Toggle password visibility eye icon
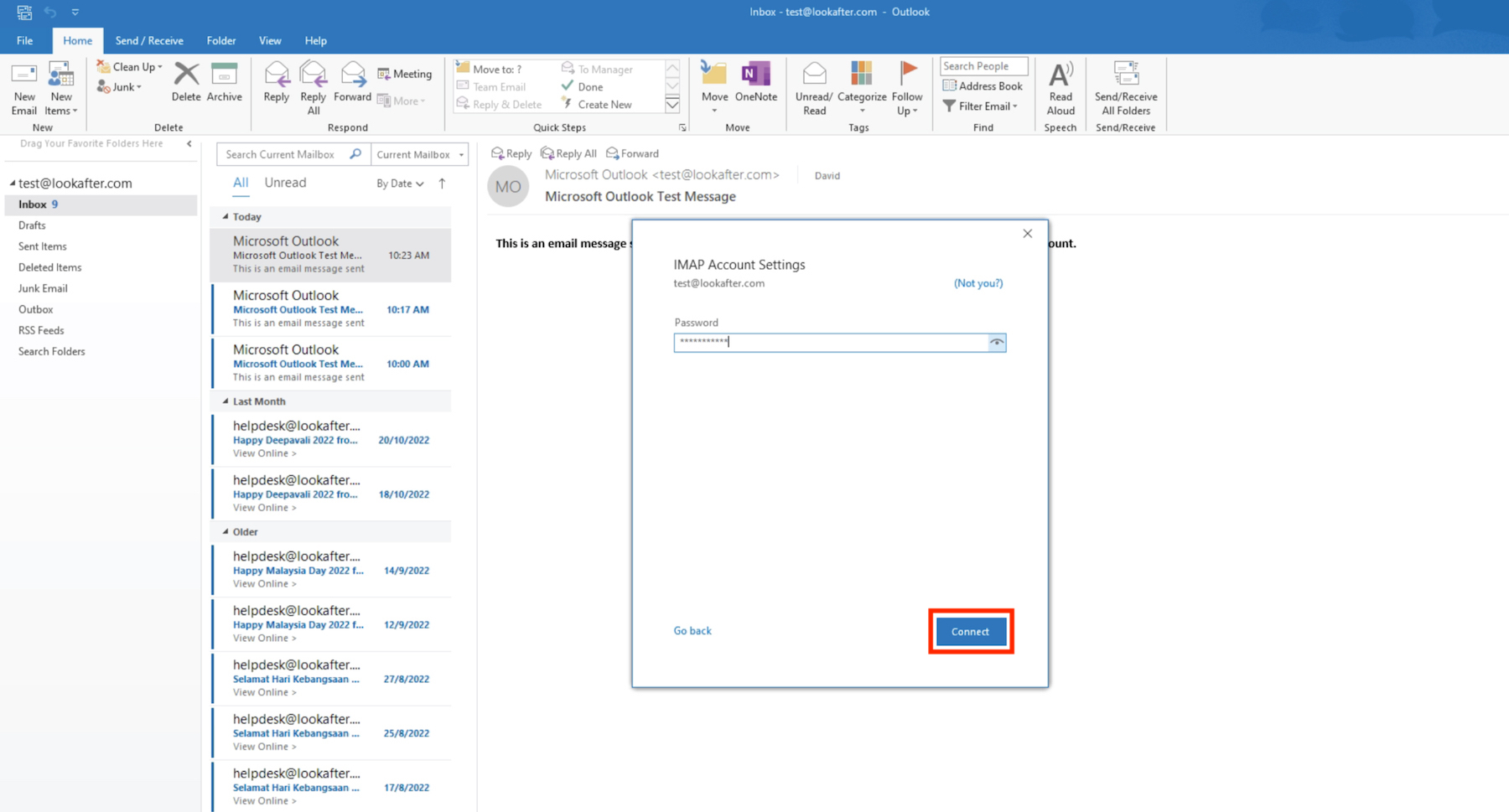 coord(997,342)
